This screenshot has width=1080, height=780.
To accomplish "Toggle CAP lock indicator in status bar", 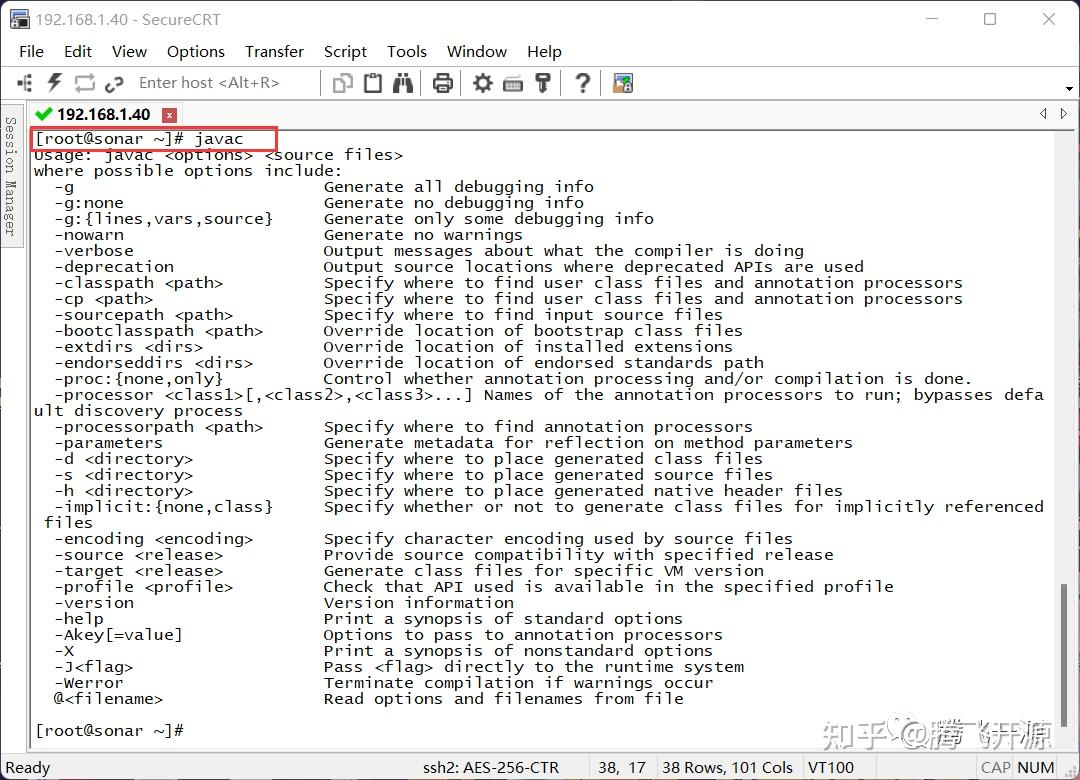I will tap(995, 767).
